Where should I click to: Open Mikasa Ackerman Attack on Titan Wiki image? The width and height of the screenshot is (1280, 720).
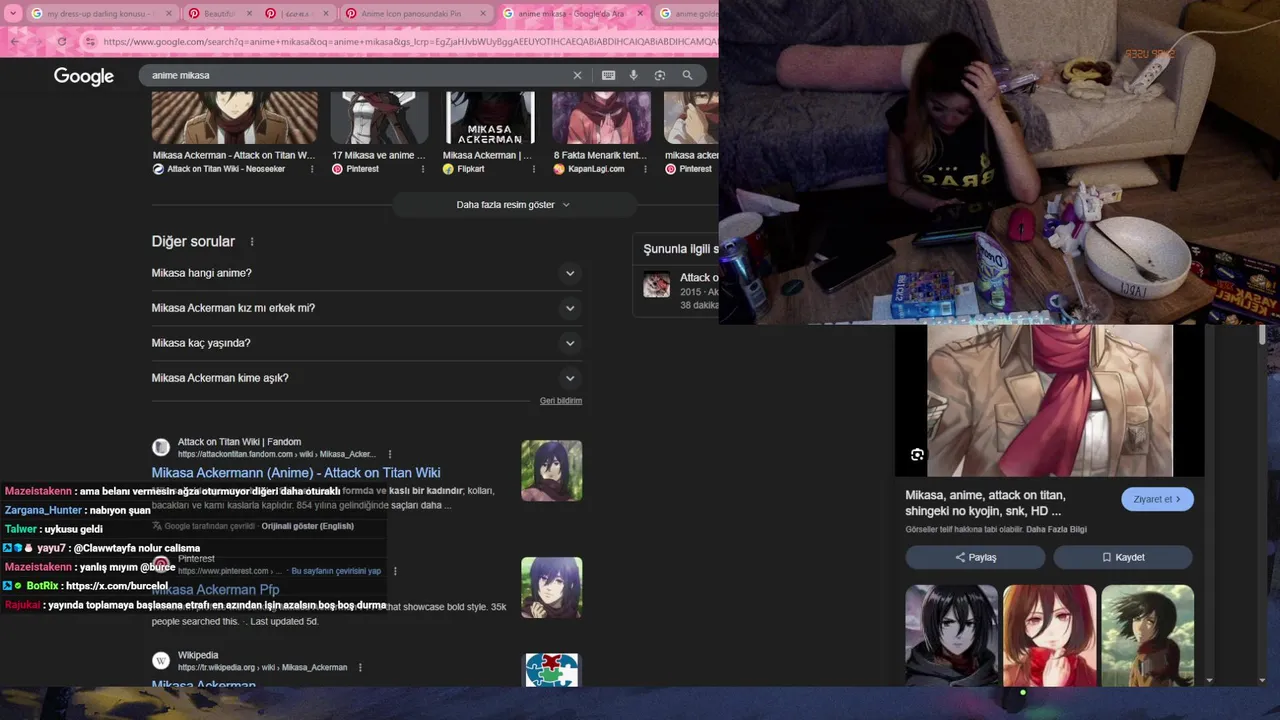[235, 117]
